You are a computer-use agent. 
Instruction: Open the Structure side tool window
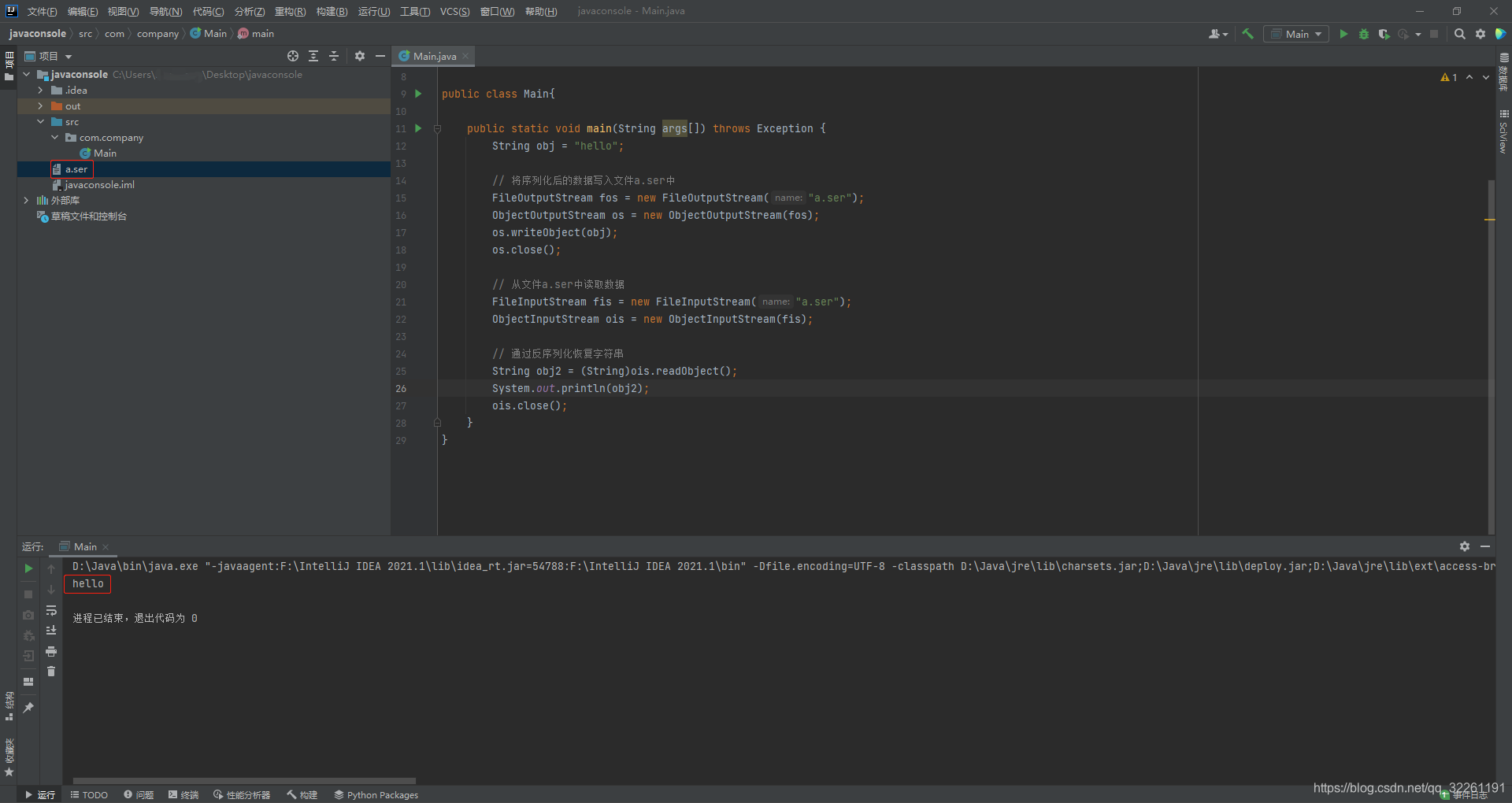click(x=9, y=706)
